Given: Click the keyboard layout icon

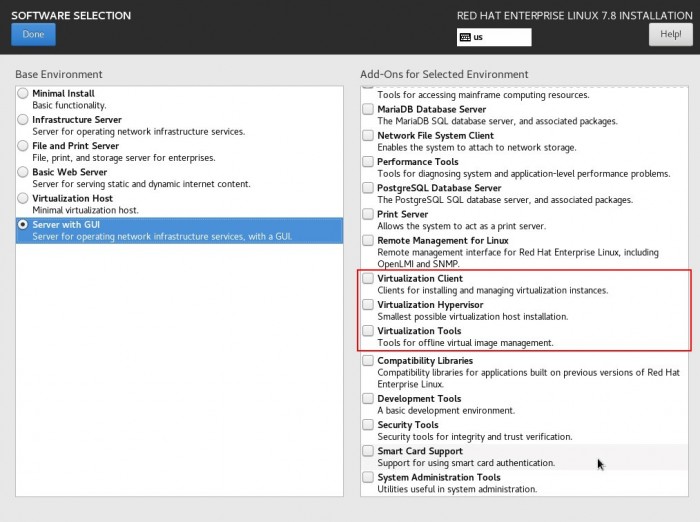Looking at the screenshot, I should pyautogui.click(x=465, y=37).
